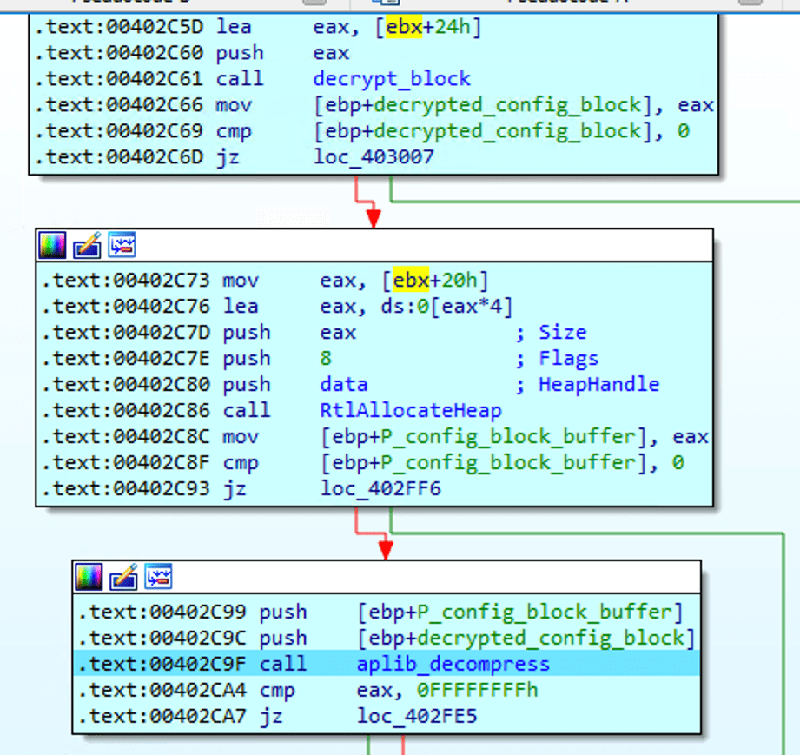Select decrypted_config_block in push at 00402C9C
Viewport: 800px width, 755px height.
(x=551, y=638)
